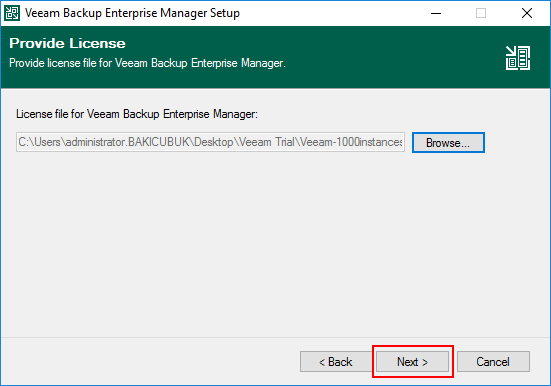Go to previous step with Back
Screen dimensions: 551x386
tap(336, 361)
